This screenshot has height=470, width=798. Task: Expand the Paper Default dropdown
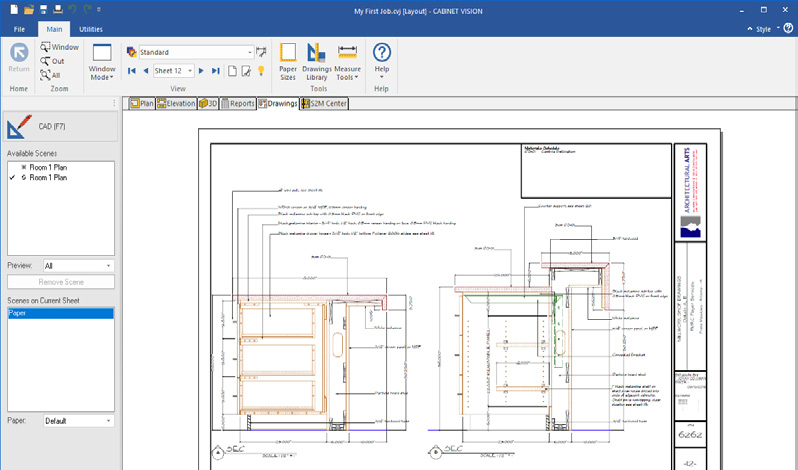click(108, 421)
